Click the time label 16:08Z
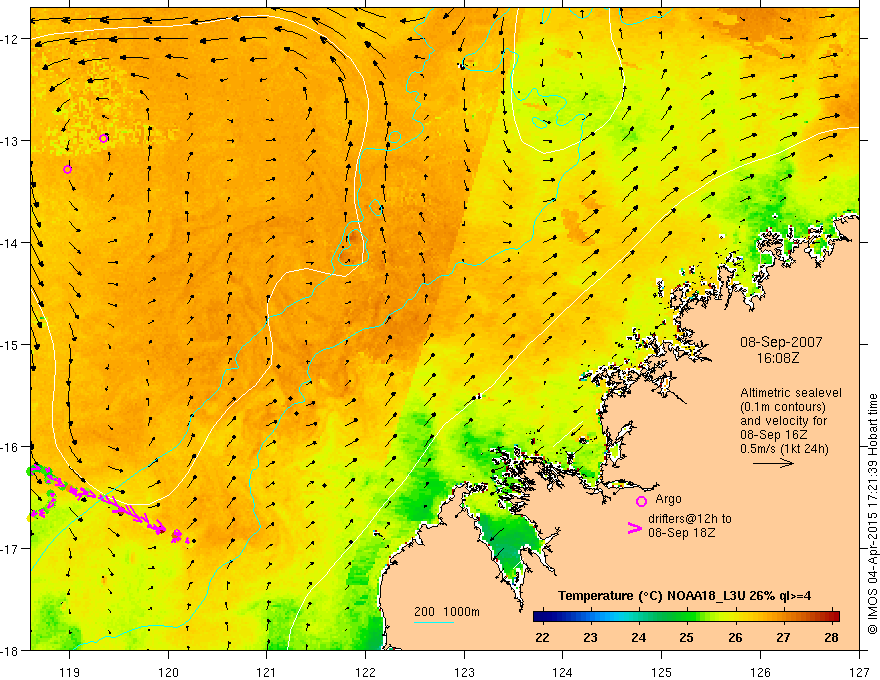880x680 pixels. coord(778,358)
